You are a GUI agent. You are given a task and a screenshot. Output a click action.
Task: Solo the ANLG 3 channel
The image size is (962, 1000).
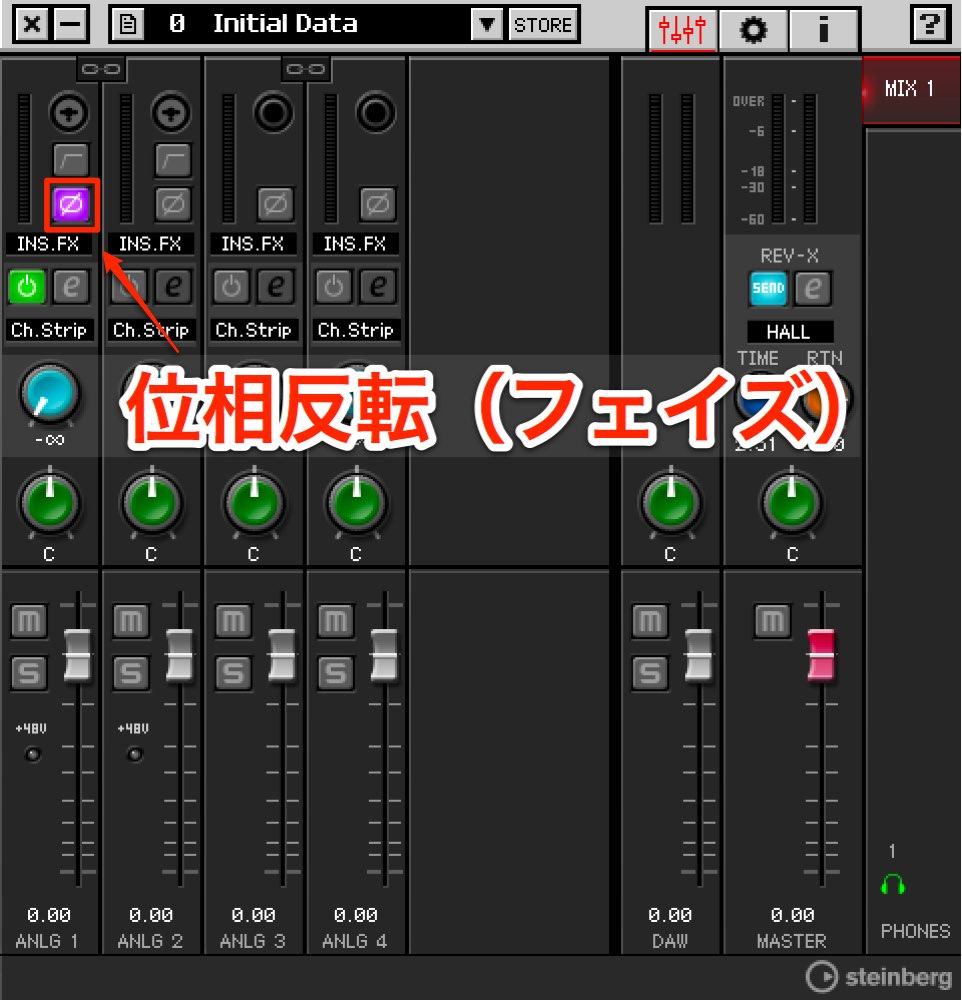click(x=233, y=673)
